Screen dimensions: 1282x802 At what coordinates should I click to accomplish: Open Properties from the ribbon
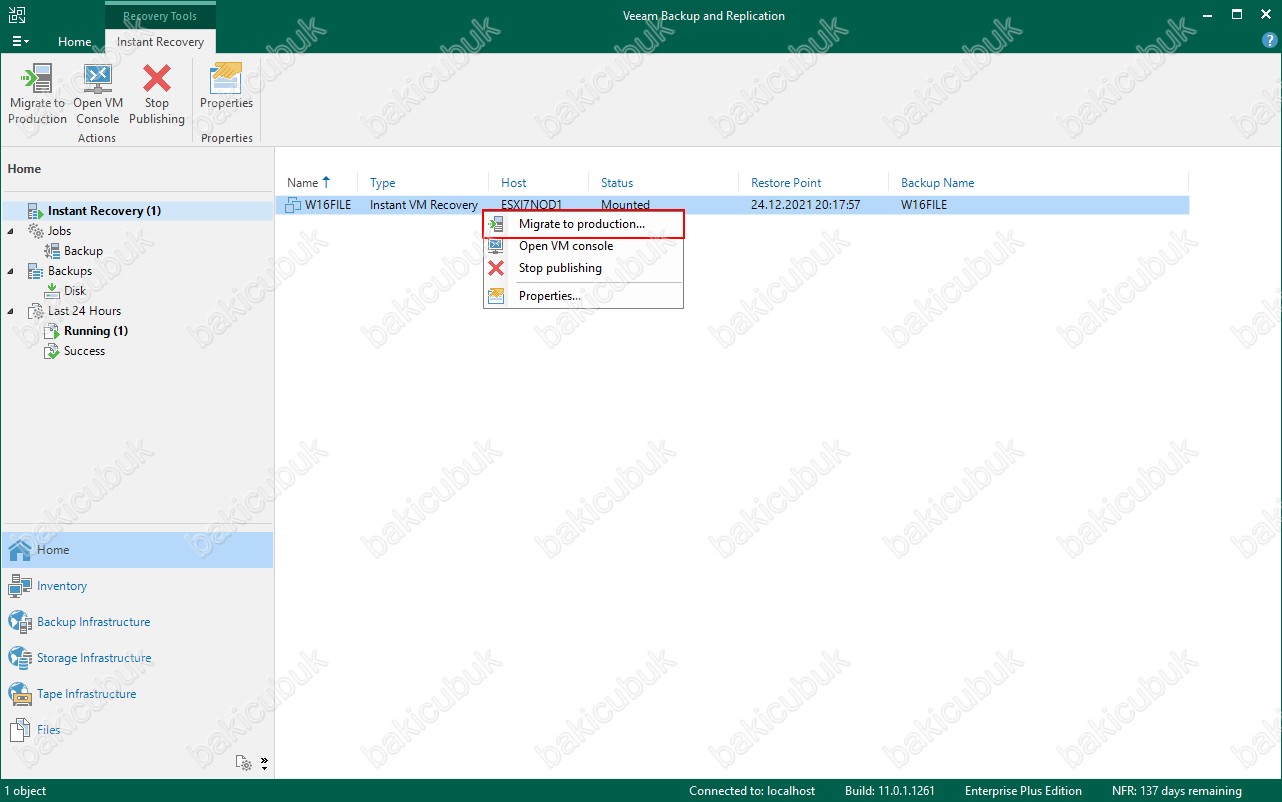[227, 87]
